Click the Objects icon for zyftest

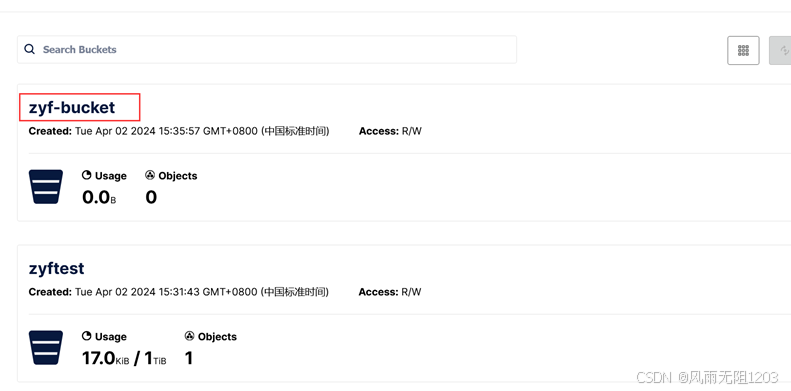[x=189, y=337]
